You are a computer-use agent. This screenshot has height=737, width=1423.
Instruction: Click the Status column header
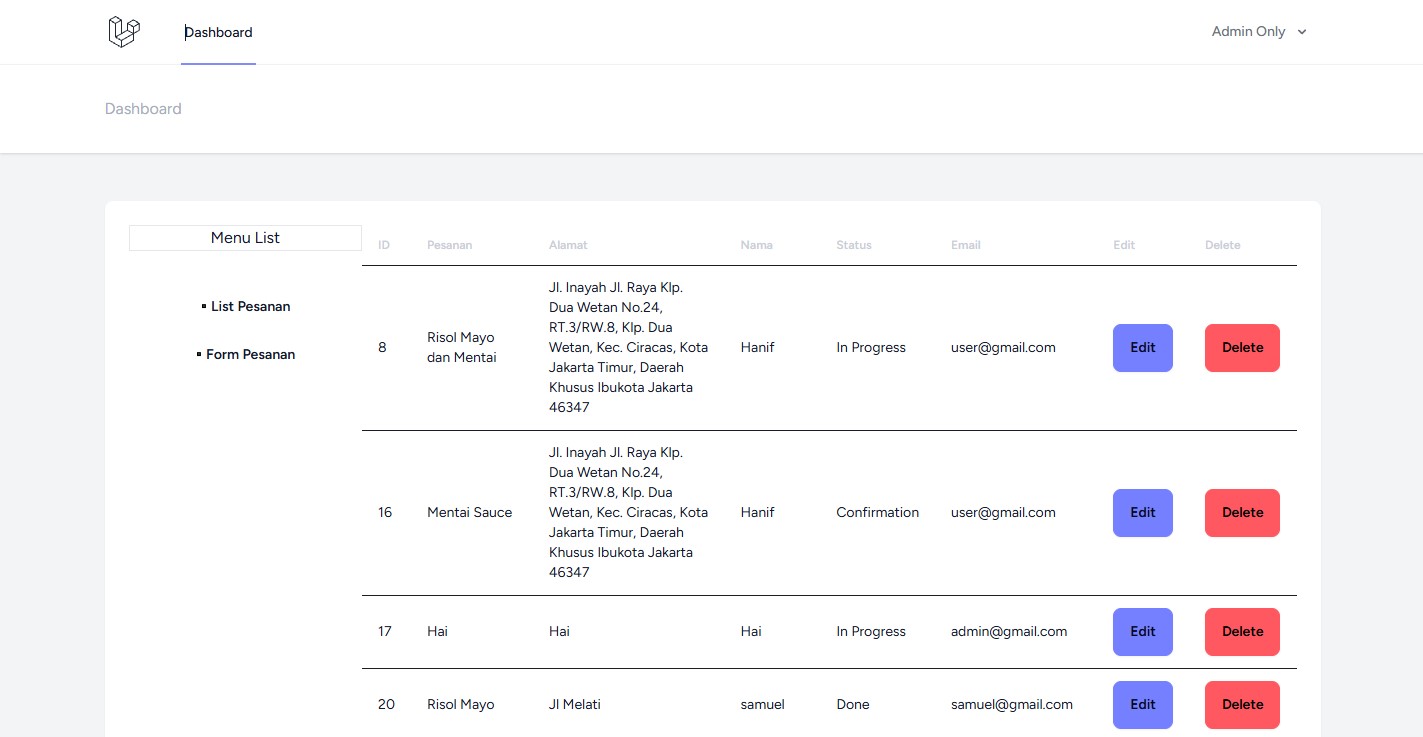tap(853, 245)
